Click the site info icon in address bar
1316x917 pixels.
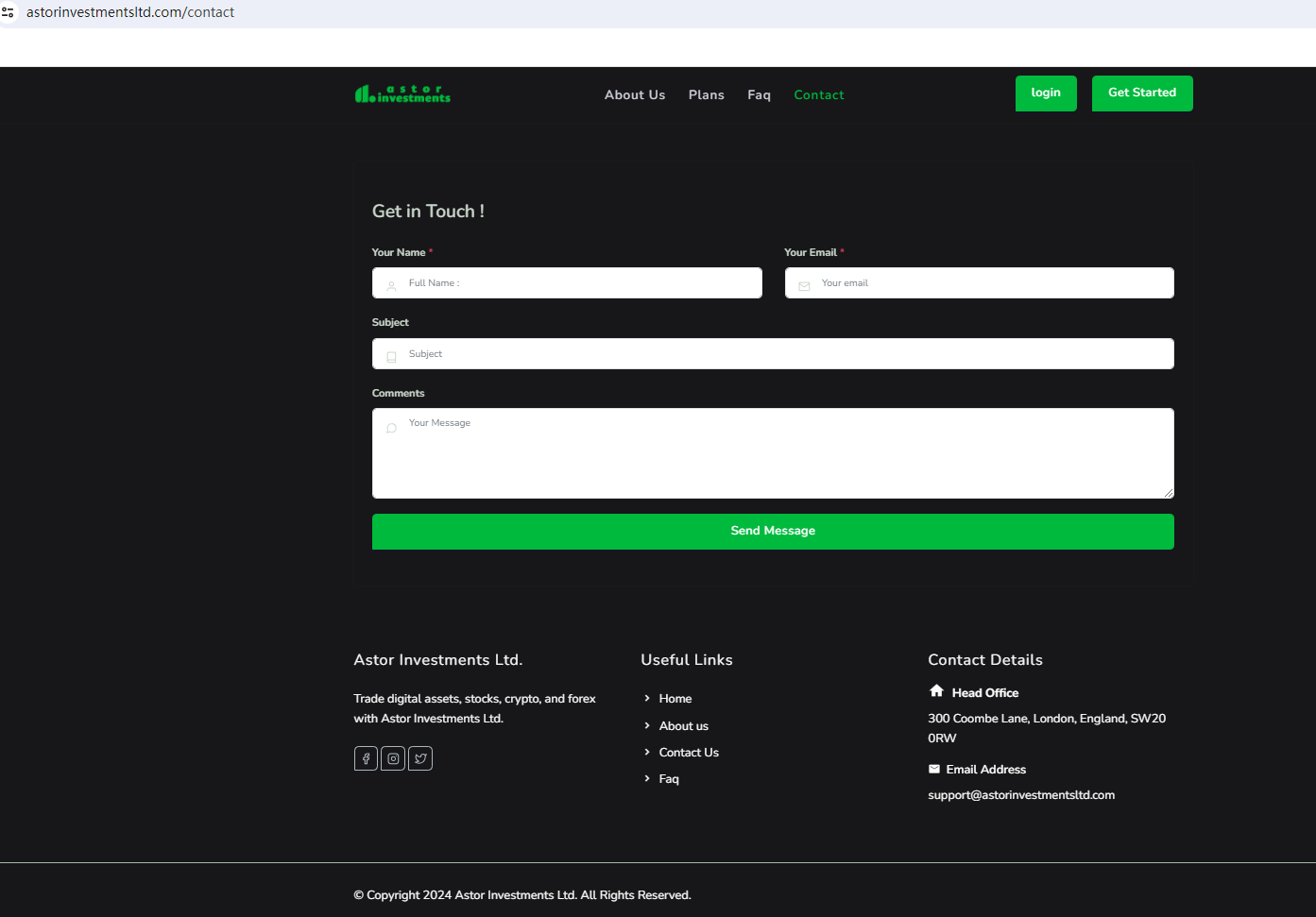[9, 12]
